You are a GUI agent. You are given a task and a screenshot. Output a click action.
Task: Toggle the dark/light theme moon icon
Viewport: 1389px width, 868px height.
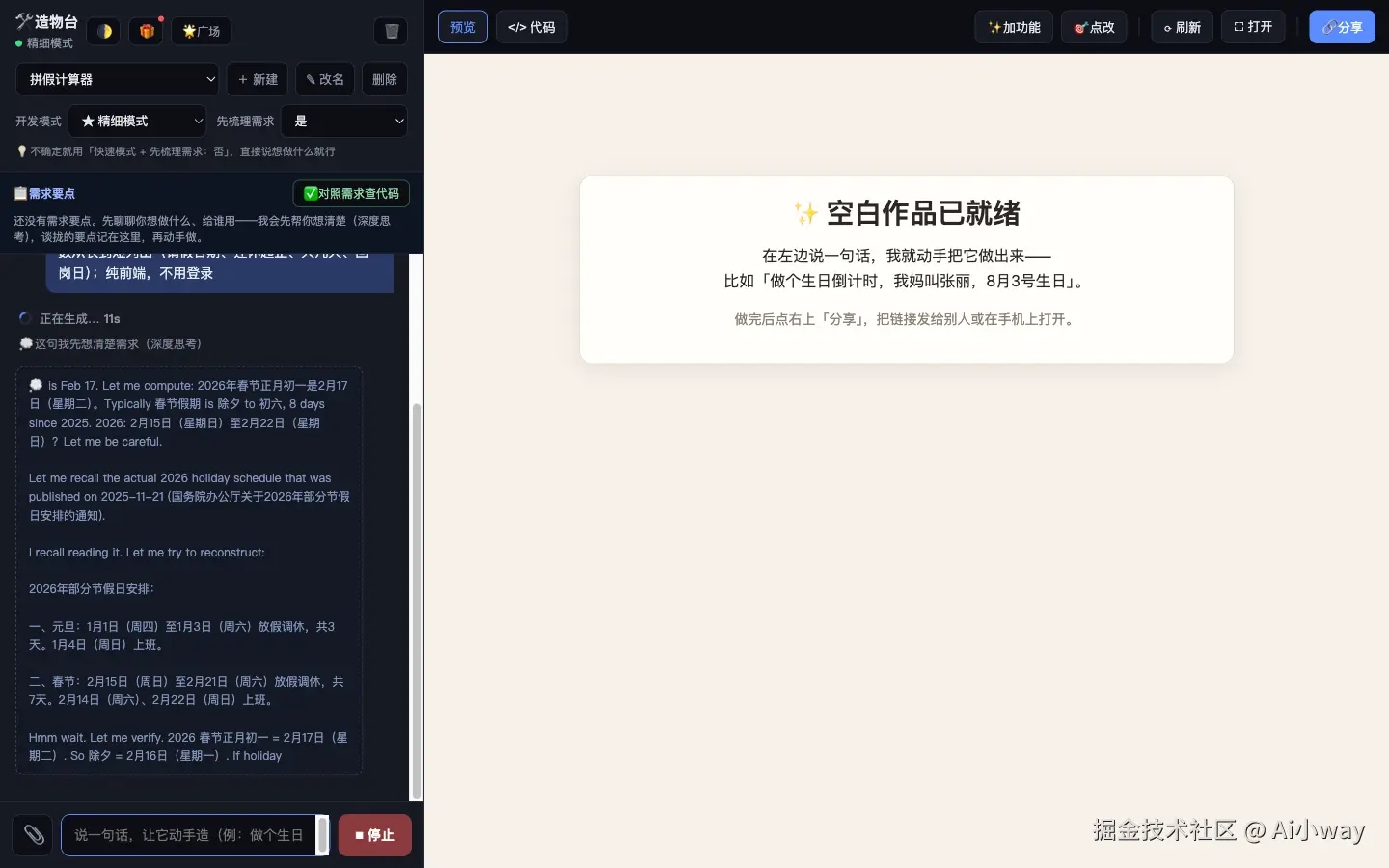(104, 31)
